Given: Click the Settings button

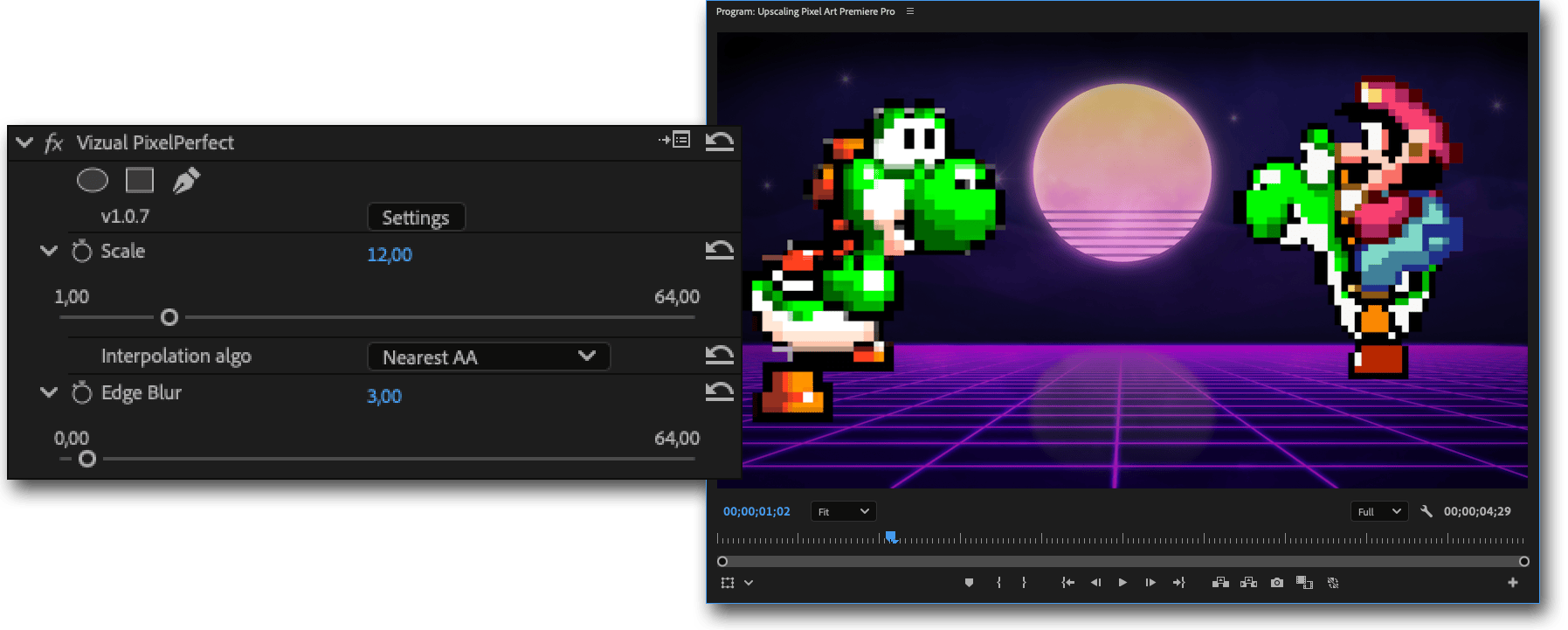Looking at the screenshot, I should click(416, 218).
